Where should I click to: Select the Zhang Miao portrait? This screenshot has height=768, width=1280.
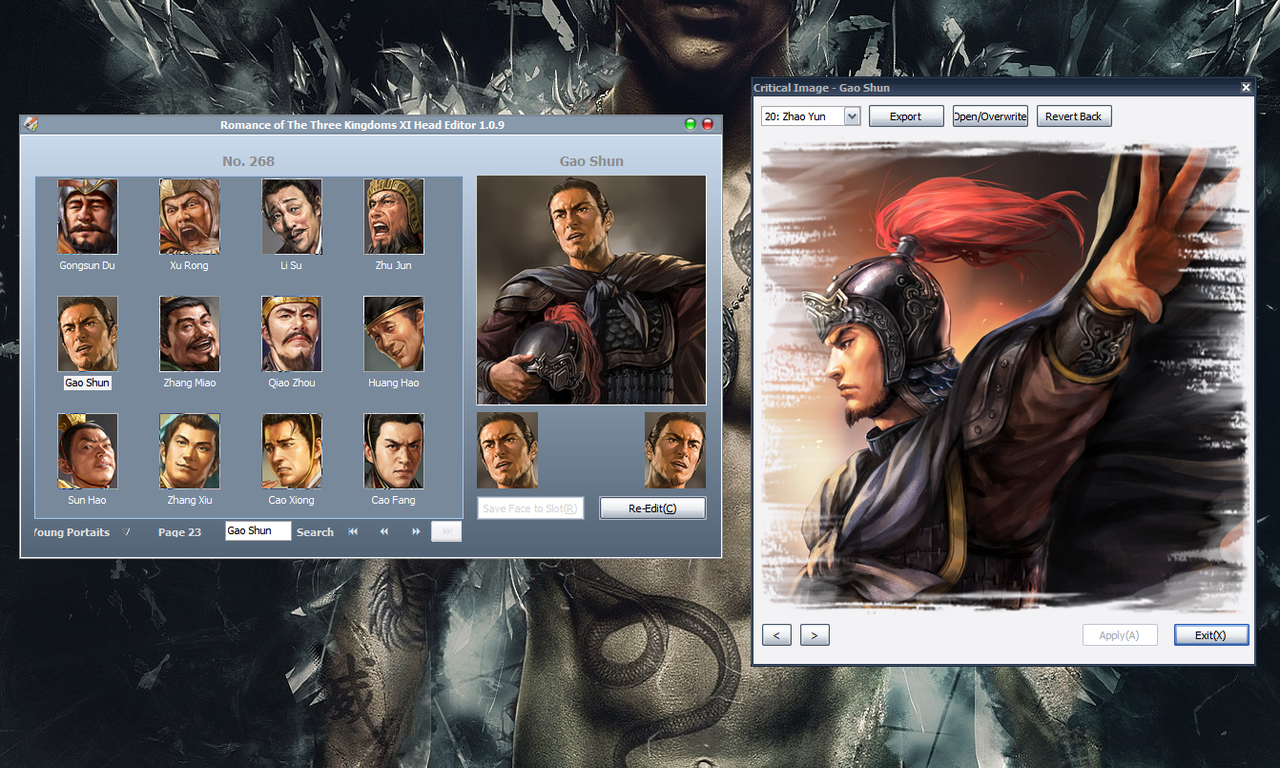190,333
